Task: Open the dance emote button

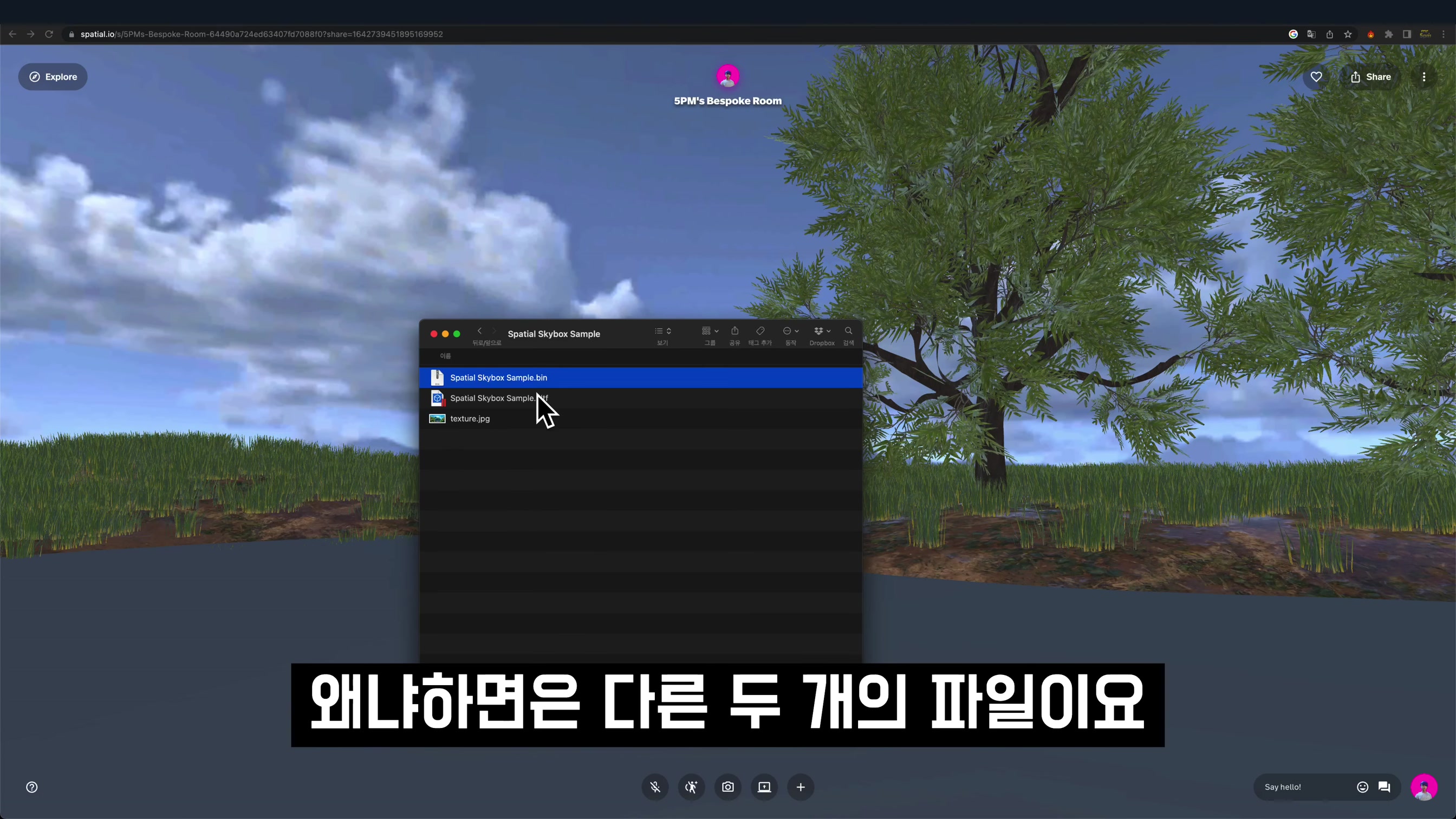Action: [x=691, y=787]
